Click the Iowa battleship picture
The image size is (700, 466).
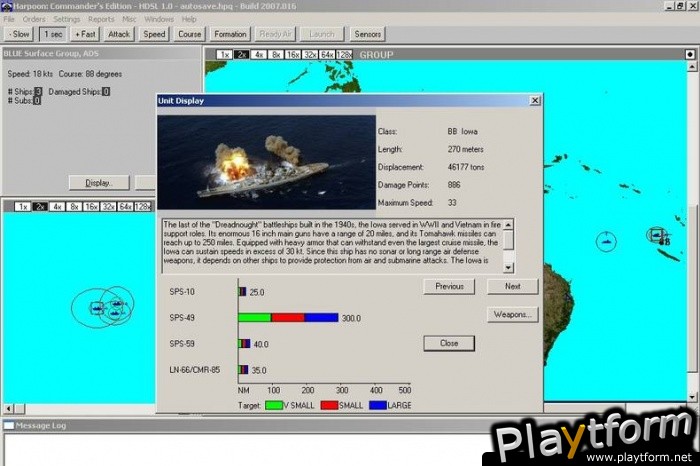267,162
